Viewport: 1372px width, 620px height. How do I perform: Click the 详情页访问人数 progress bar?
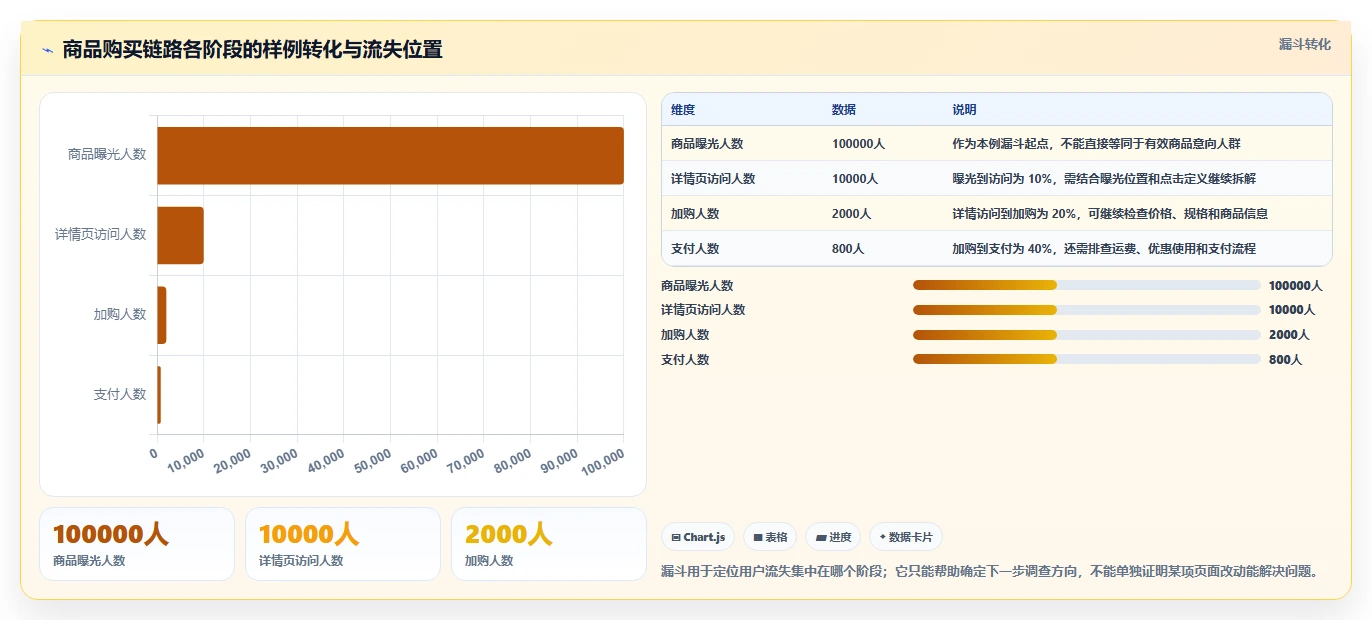(1087, 310)
